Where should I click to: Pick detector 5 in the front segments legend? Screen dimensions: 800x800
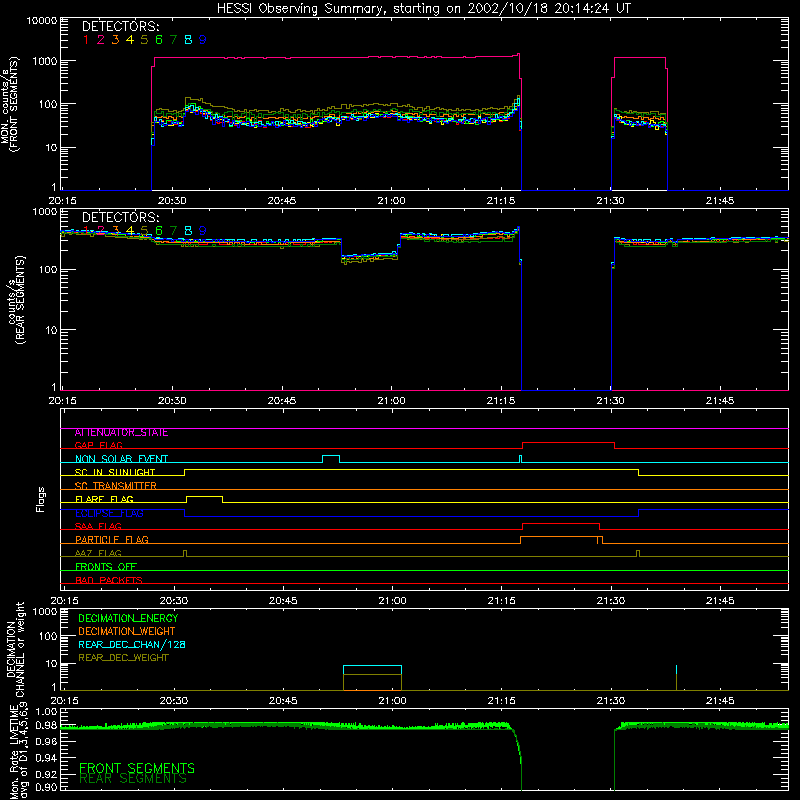(x=144, y=40)
